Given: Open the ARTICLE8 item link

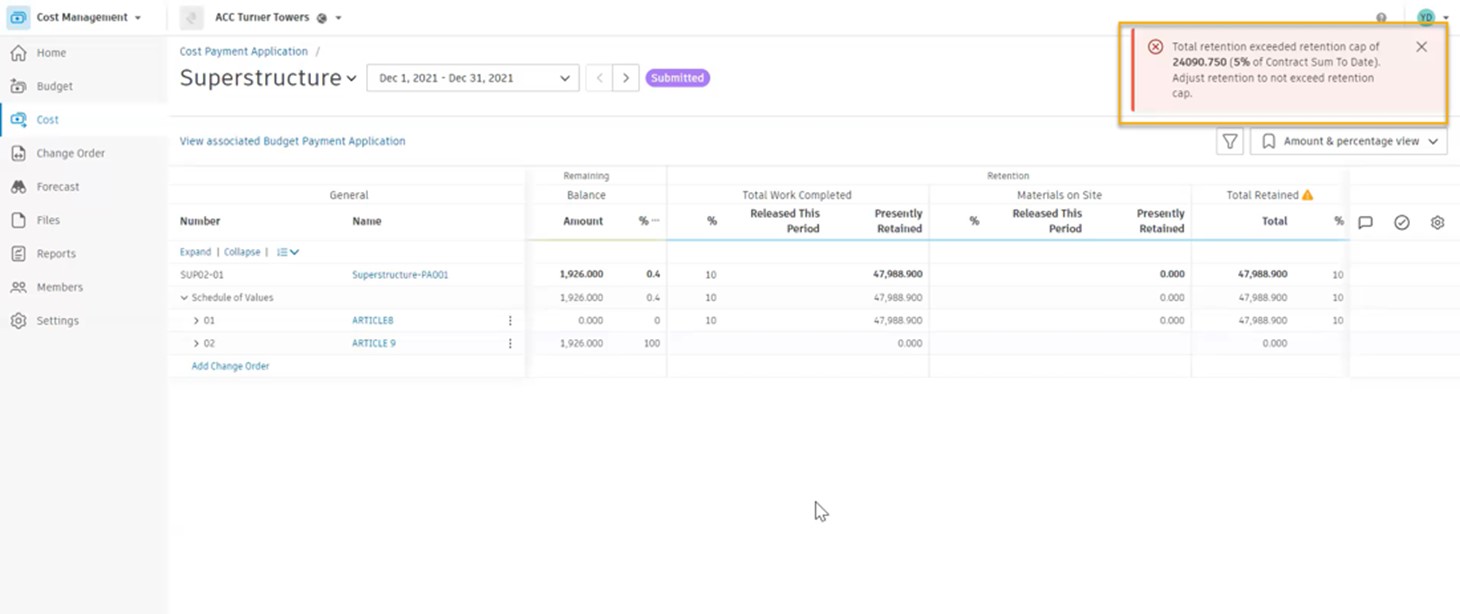Looking at the screenshot, I should tap(373, 321).
